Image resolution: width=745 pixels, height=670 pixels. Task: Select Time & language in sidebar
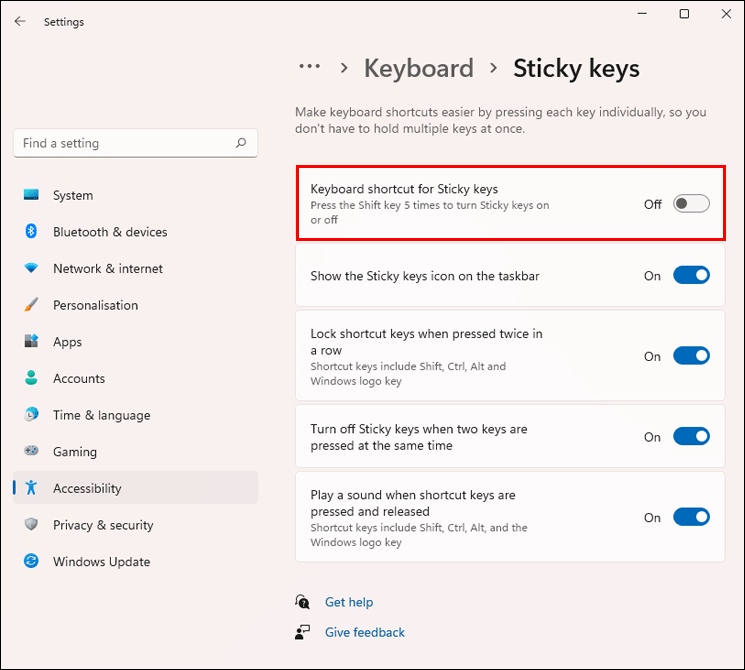pos(101,415)
